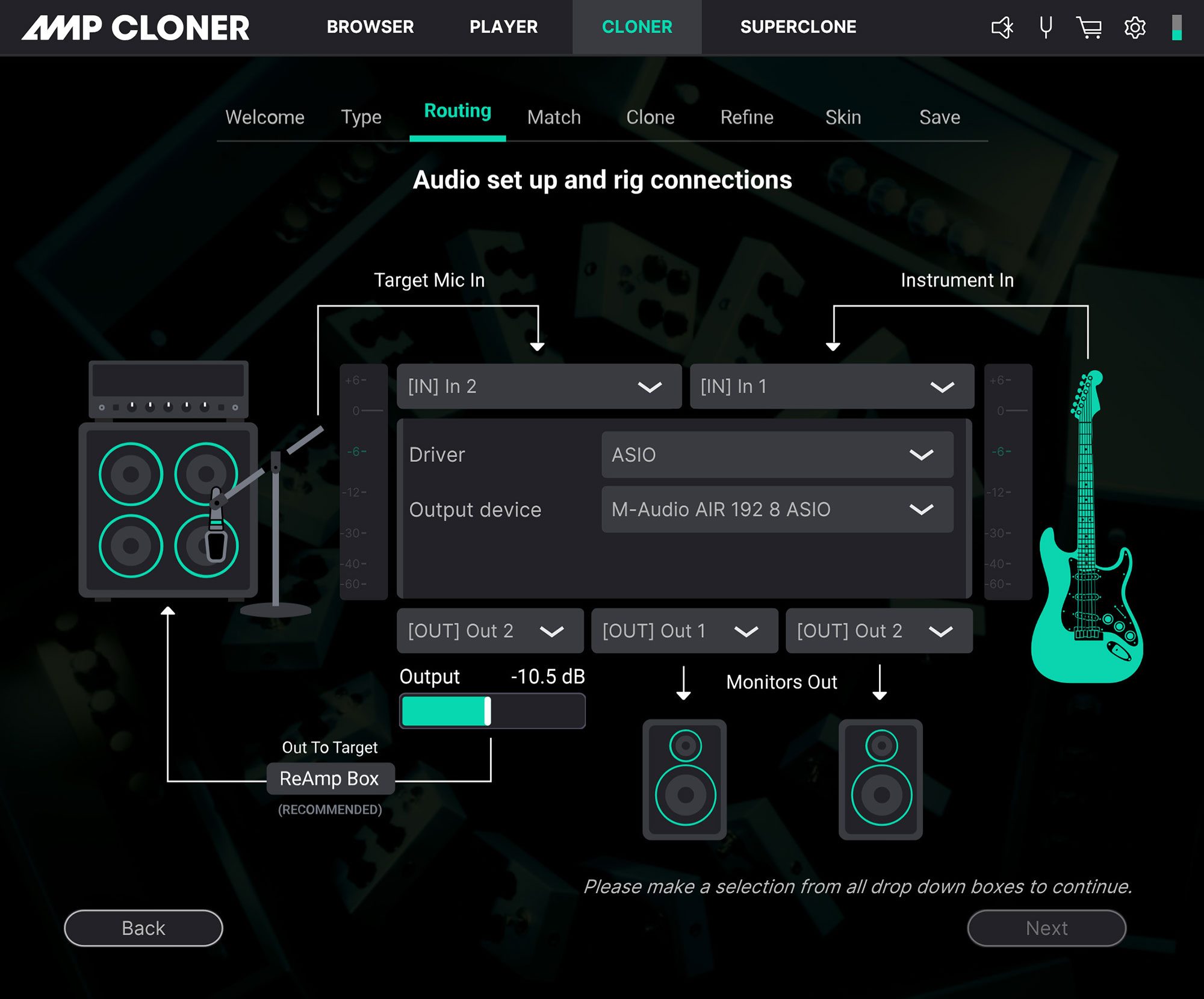Open the shopping cart store
1204x999 pixels.
1091,26
